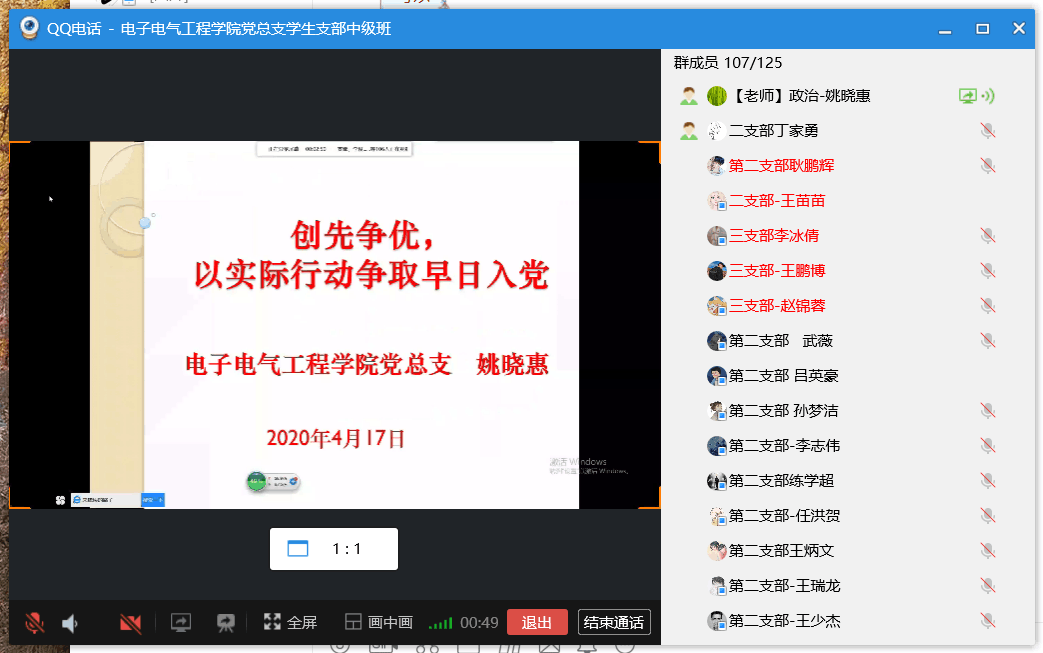
Task: Unmute your microphone in the call toolbar
Action: [x=35, y=623]
